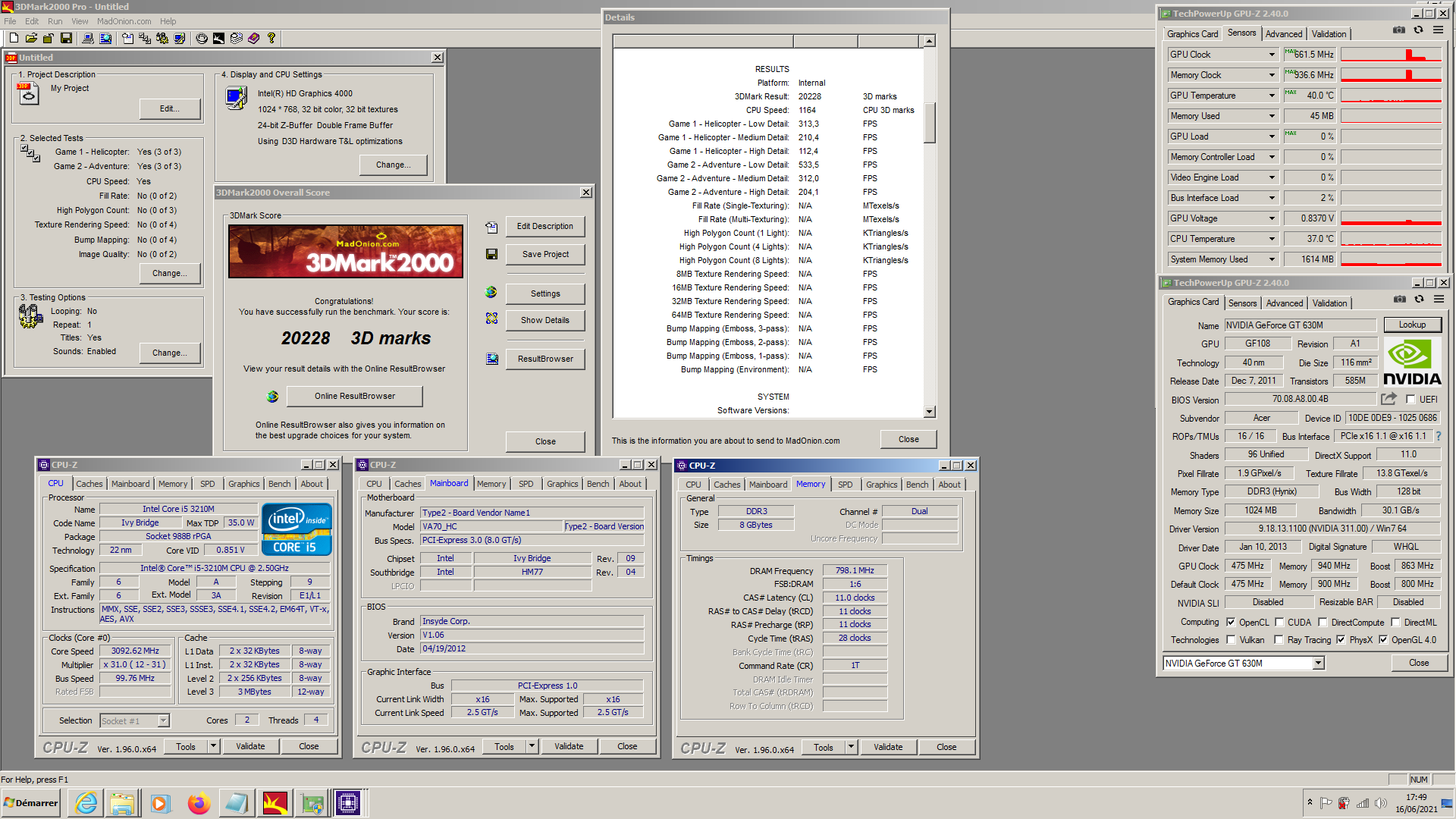Image resolution: width=1456 pixels, height=819 pixels.
Task: Toggle the CUDA checkbox
Action: point(1279,623)
